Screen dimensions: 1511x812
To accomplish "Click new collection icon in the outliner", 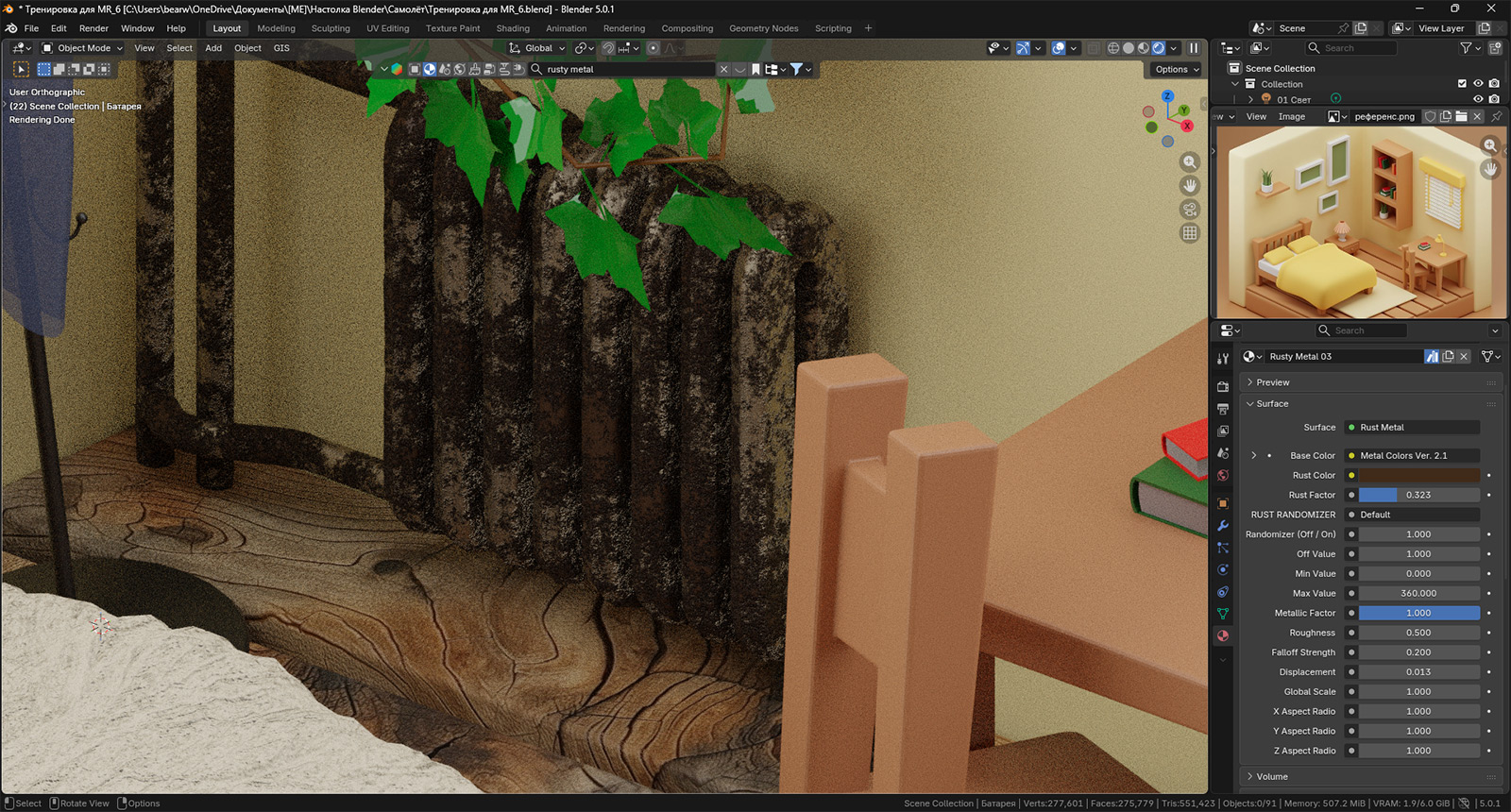I will point(1495,48).
